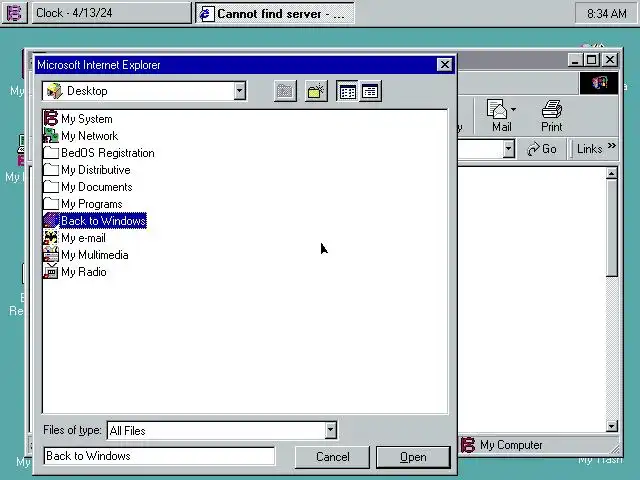The width and height of the screenshot is (640, 480).
Task: Expand the Files of type dropdown
Action: click(x=331, y=430)
